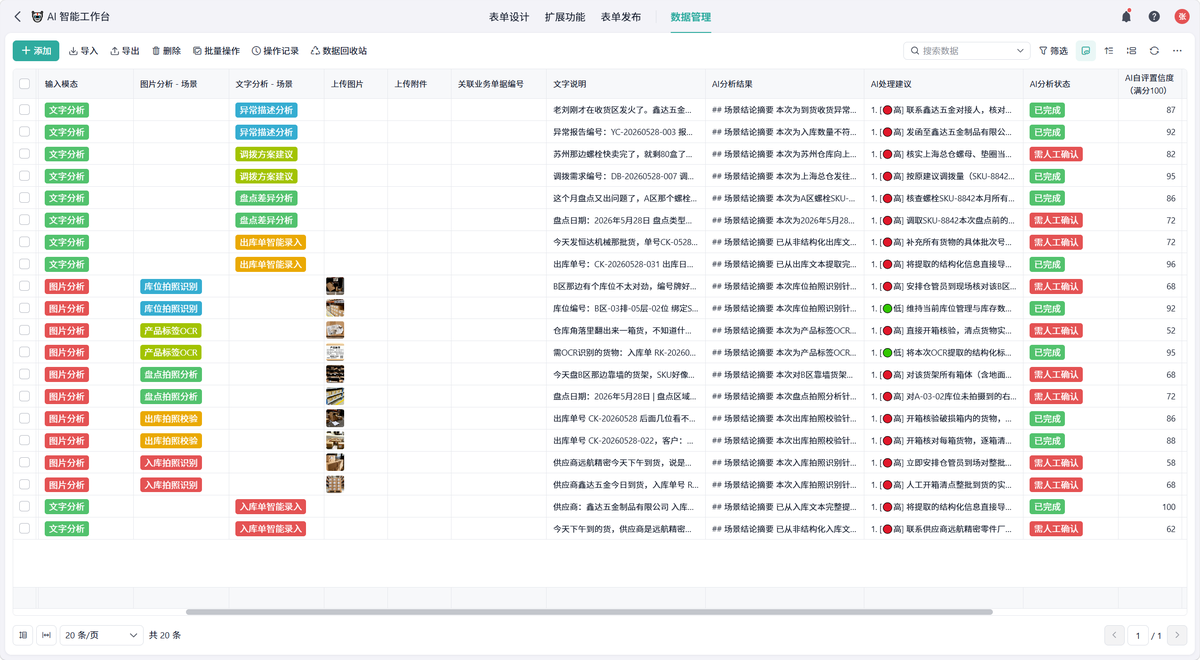Expand the search box dropdown arrow
This screenshot has width=1200, height=660.
point(1020,51)
